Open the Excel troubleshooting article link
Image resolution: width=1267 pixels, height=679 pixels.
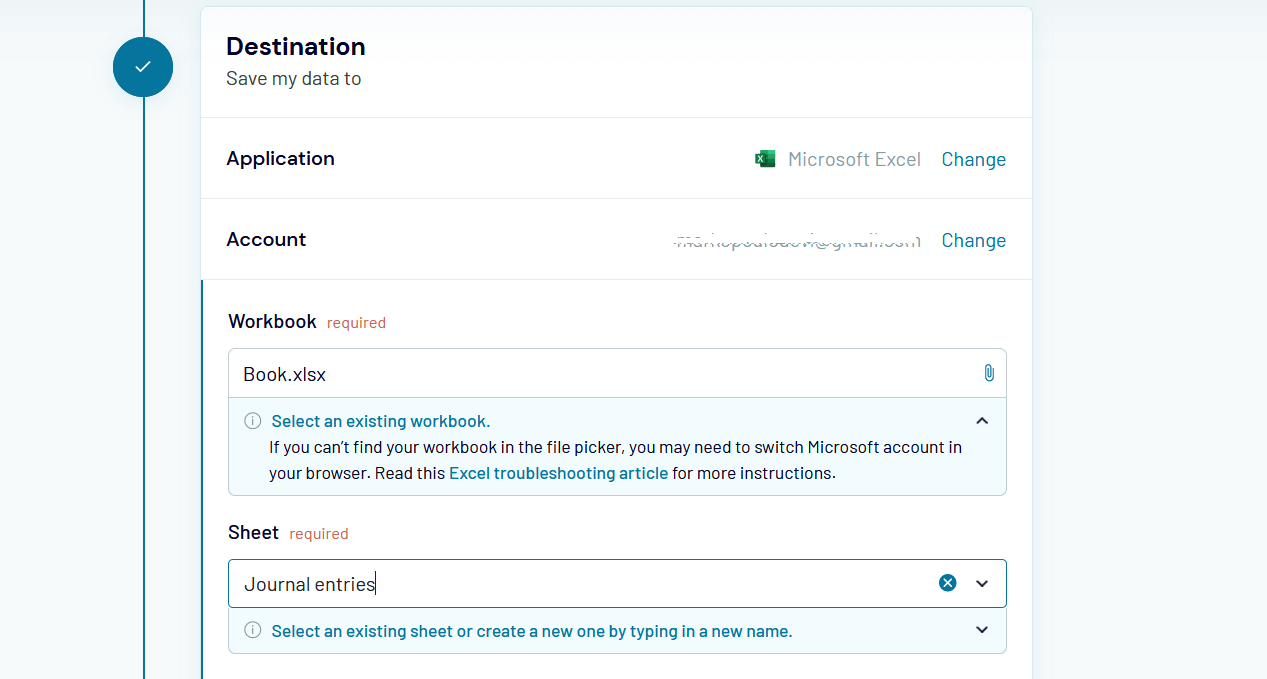click(558, 473)
